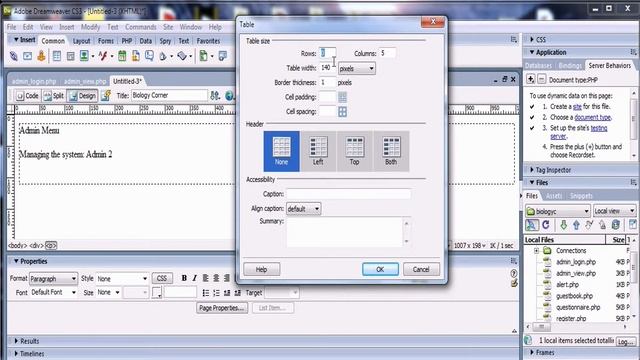
Task: Click OK in the Table dialog
Action: pos(380,269)
